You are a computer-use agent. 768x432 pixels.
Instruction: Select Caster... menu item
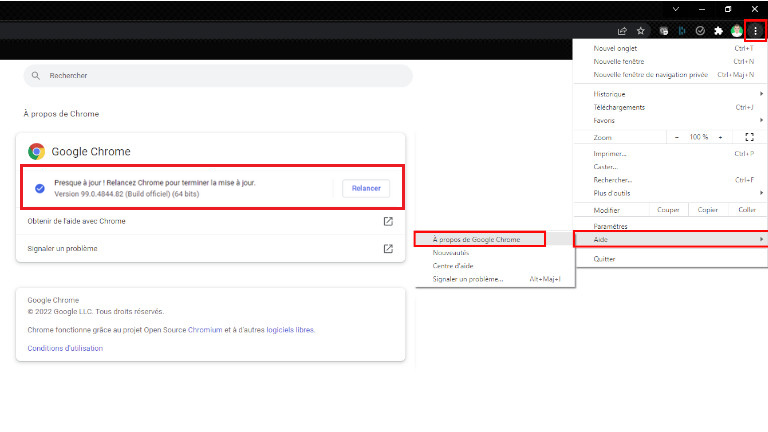coord(670,167)
